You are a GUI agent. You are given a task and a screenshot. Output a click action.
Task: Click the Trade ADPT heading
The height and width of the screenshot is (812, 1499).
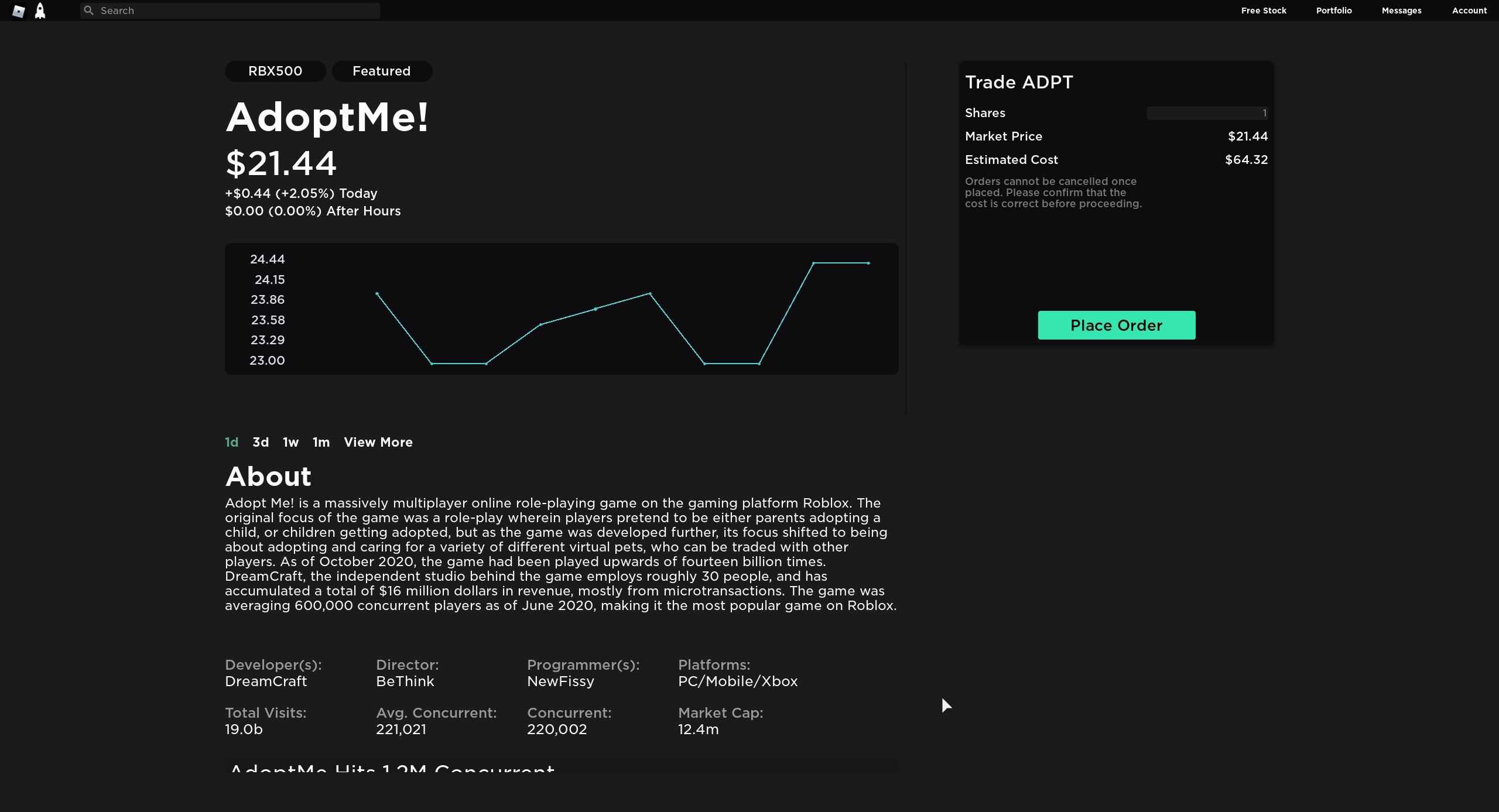[x=1019, y=83]
